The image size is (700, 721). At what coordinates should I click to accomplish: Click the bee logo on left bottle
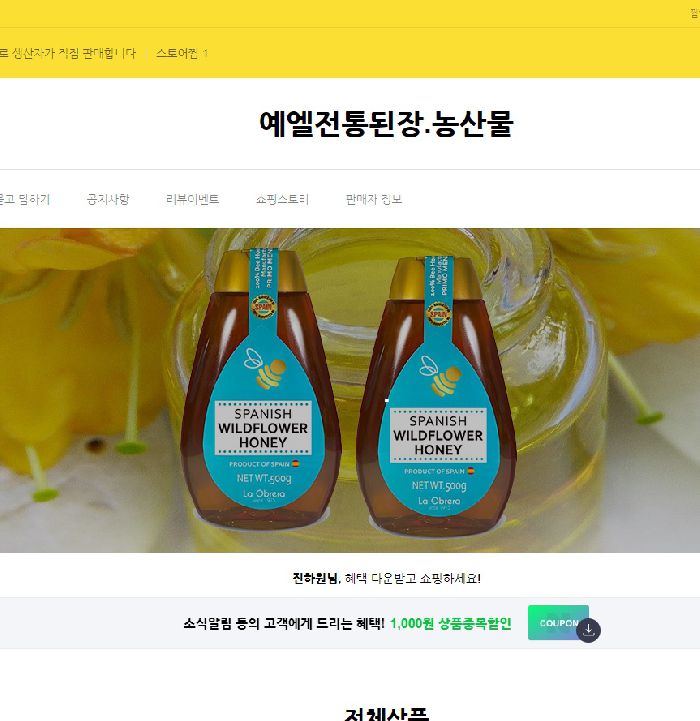tap(265, 367)
